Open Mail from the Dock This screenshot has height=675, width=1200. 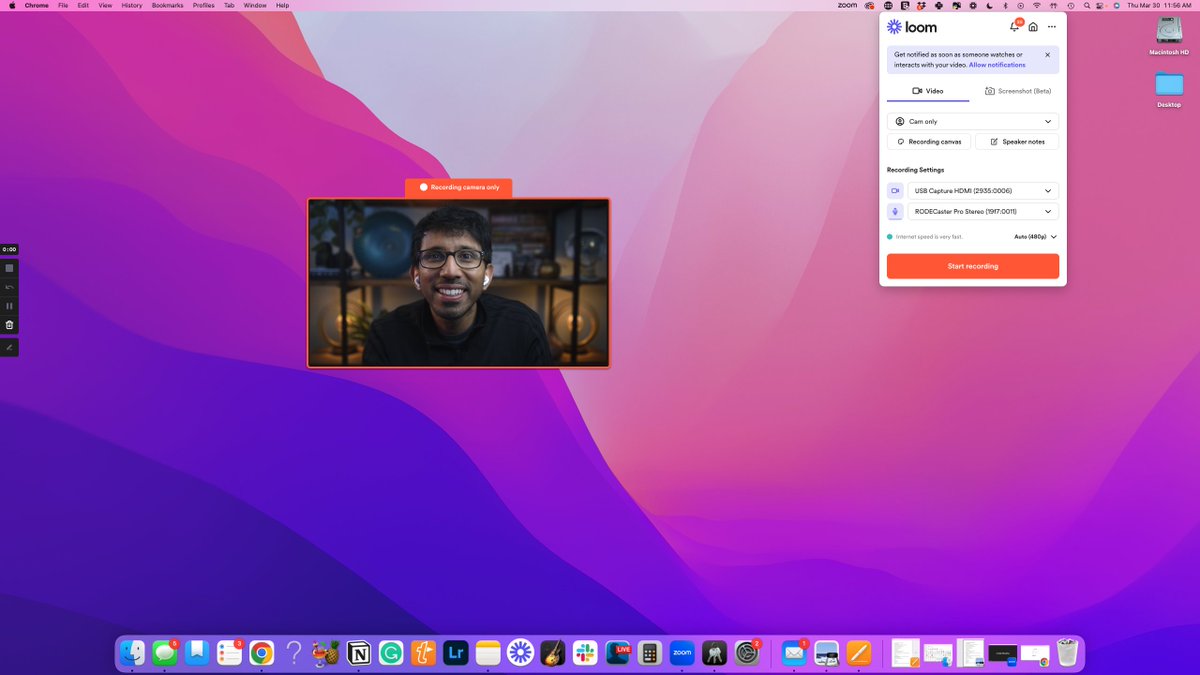point(794,653)
